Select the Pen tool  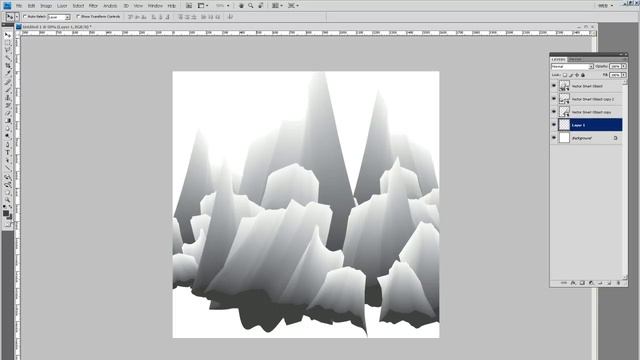click(8, 145)
